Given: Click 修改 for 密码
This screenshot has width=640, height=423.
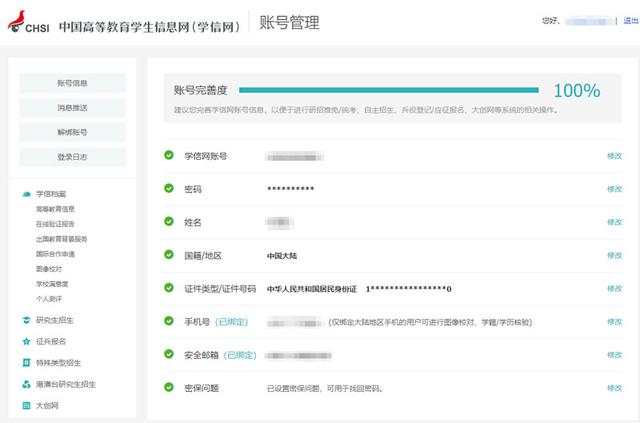Looking at the screenshot, I should click(x=614, y=189).
